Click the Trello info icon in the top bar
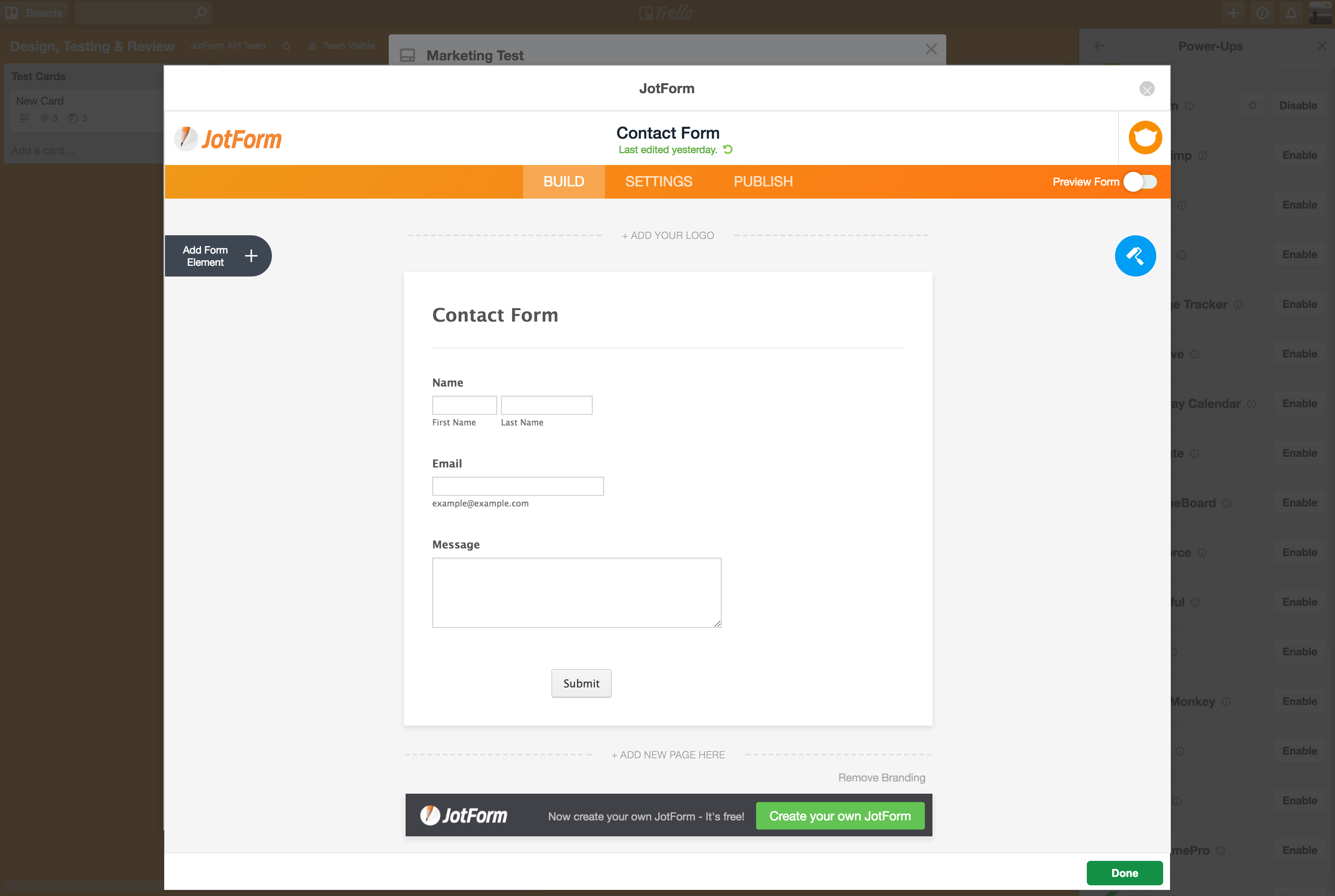The width and height of the screenshot is (1335, 896). click(x=1262, y=13)
